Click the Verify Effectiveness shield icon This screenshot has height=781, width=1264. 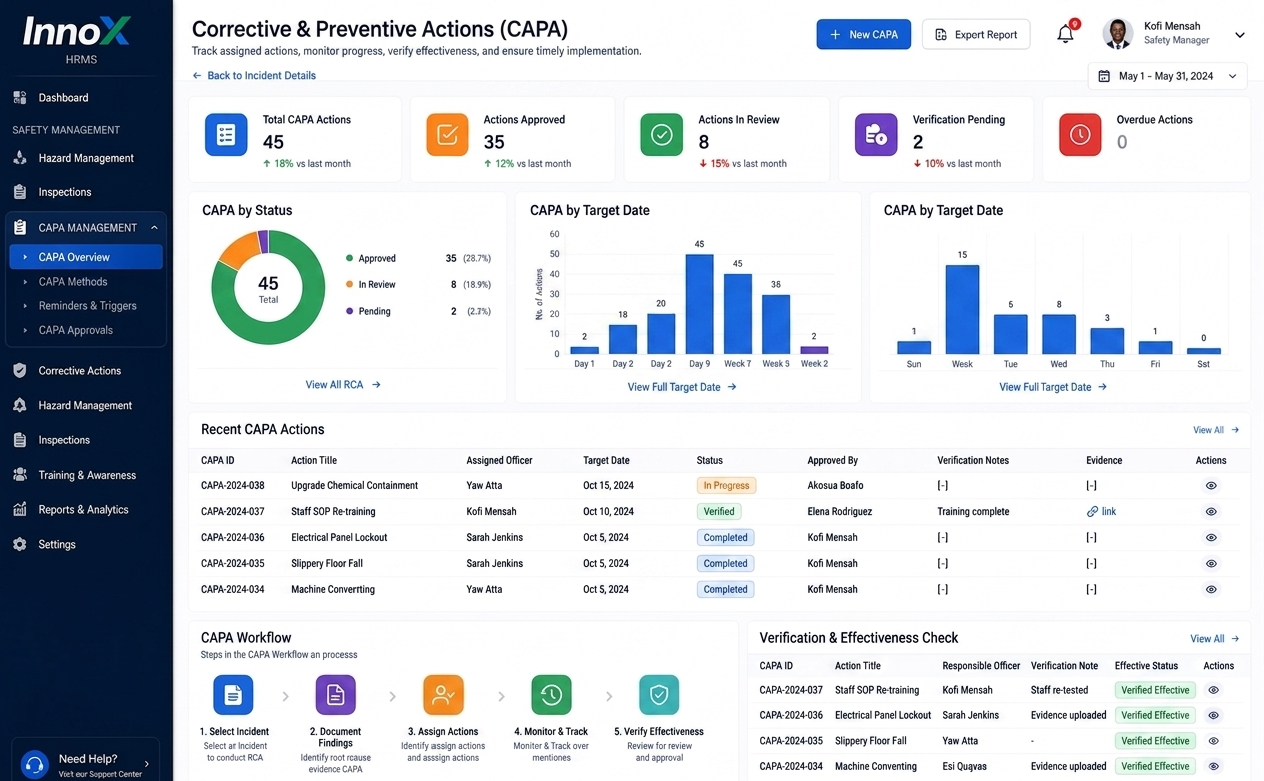pos(659,695)
